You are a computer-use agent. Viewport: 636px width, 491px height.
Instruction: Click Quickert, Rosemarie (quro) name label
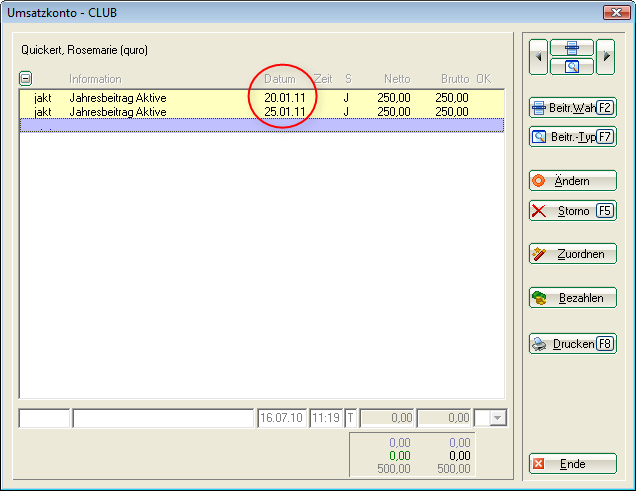pyautogui.click(x=84, y=50)
